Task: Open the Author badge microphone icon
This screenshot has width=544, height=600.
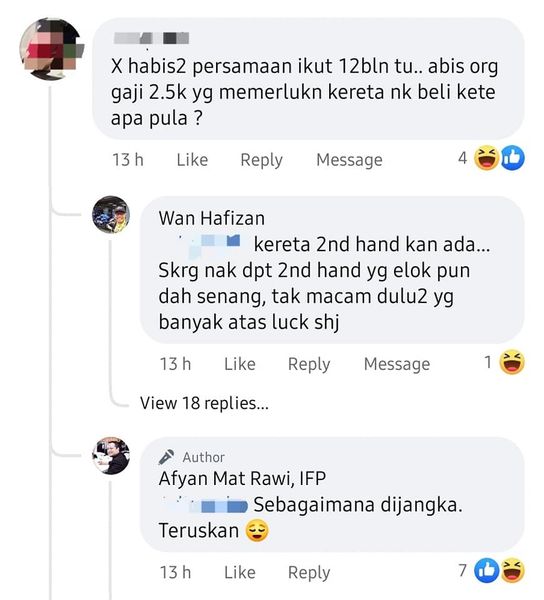Action: [x=166, y=457]
